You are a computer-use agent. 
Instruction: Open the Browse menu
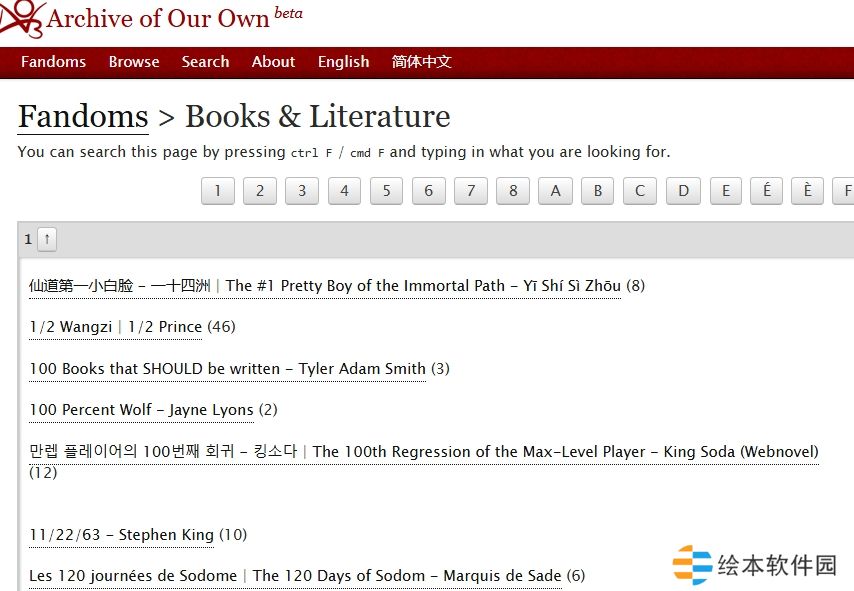134,62
